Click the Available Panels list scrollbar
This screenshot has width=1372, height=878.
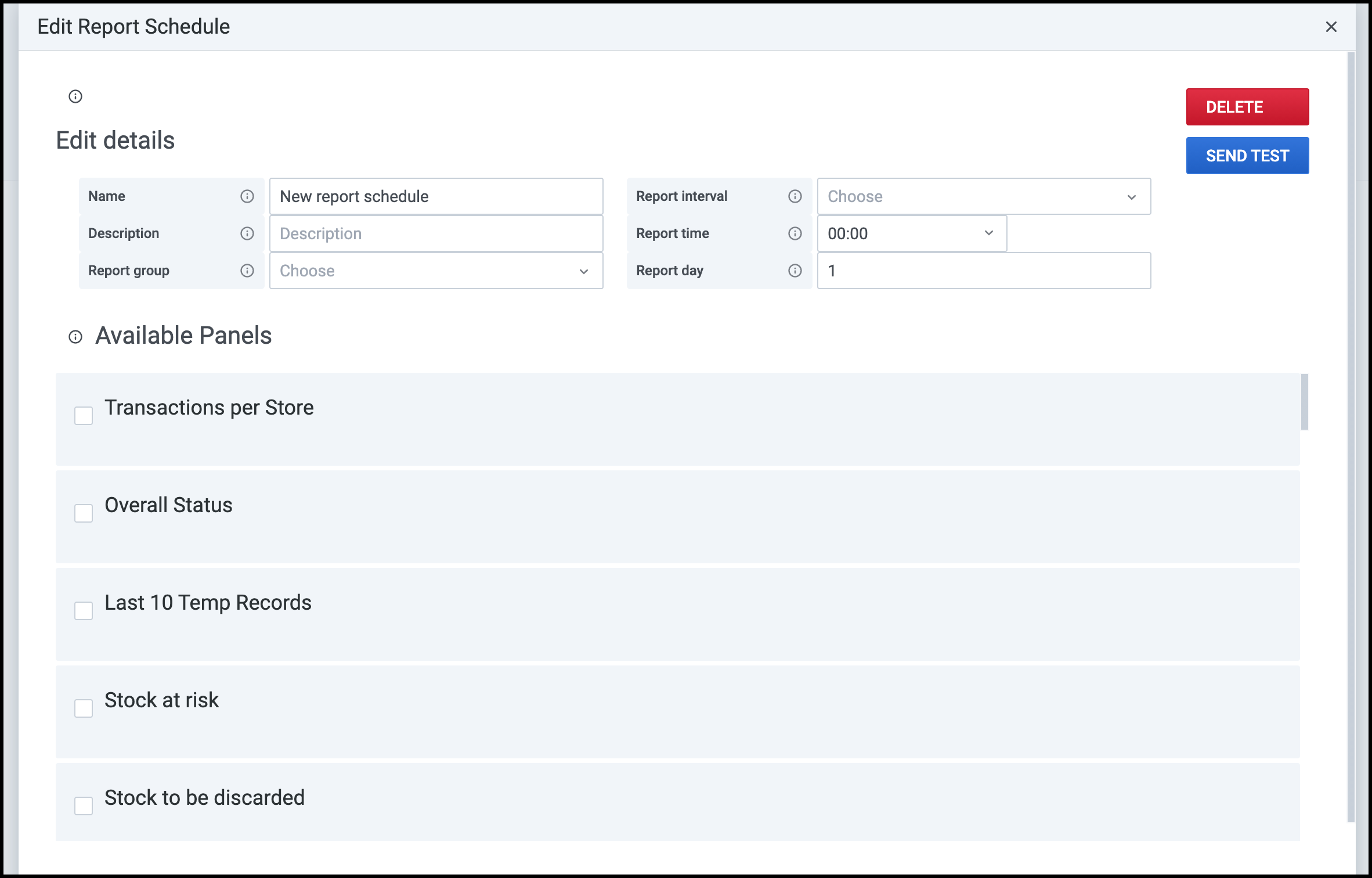[x=1305, y=402]
